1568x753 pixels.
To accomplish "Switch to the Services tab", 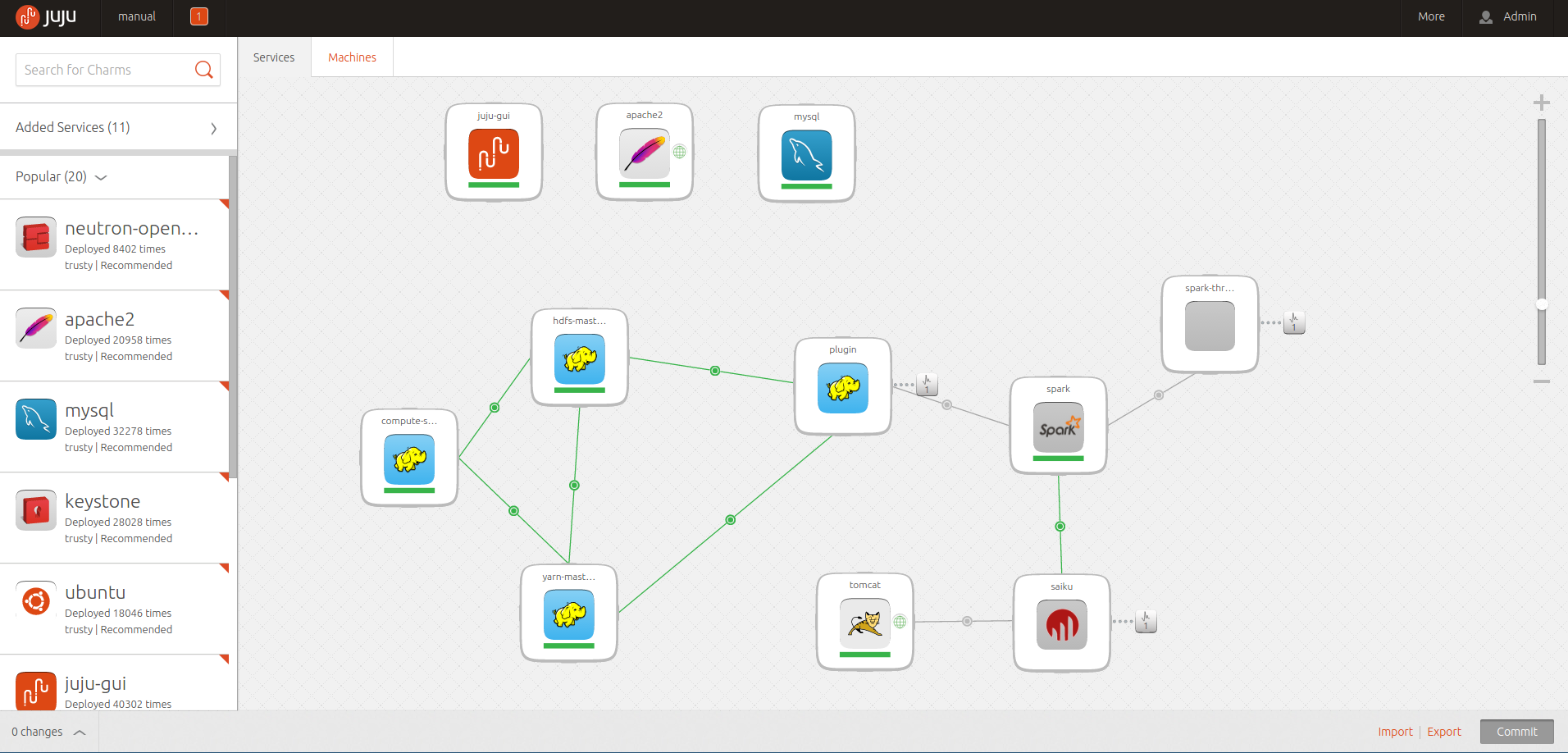I will coord(274,57).
